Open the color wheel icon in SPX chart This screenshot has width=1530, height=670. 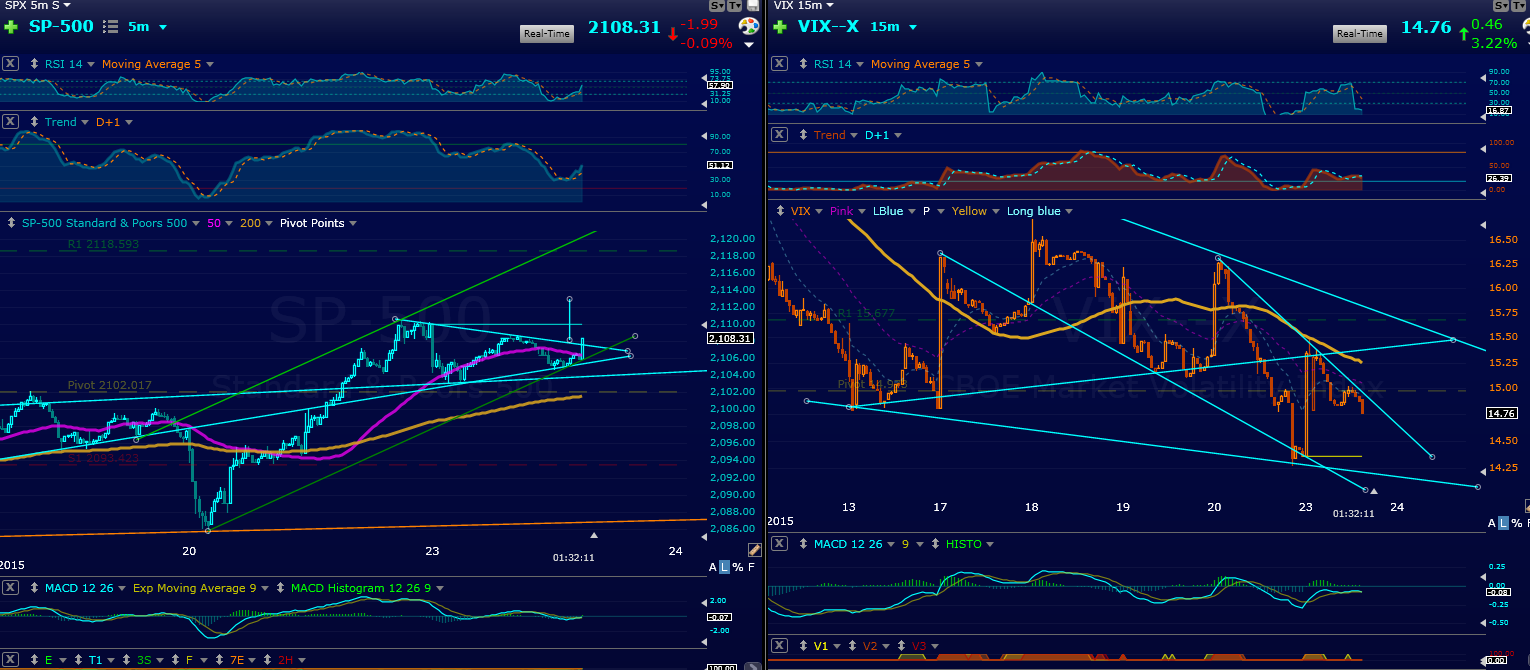click(748, 26)
